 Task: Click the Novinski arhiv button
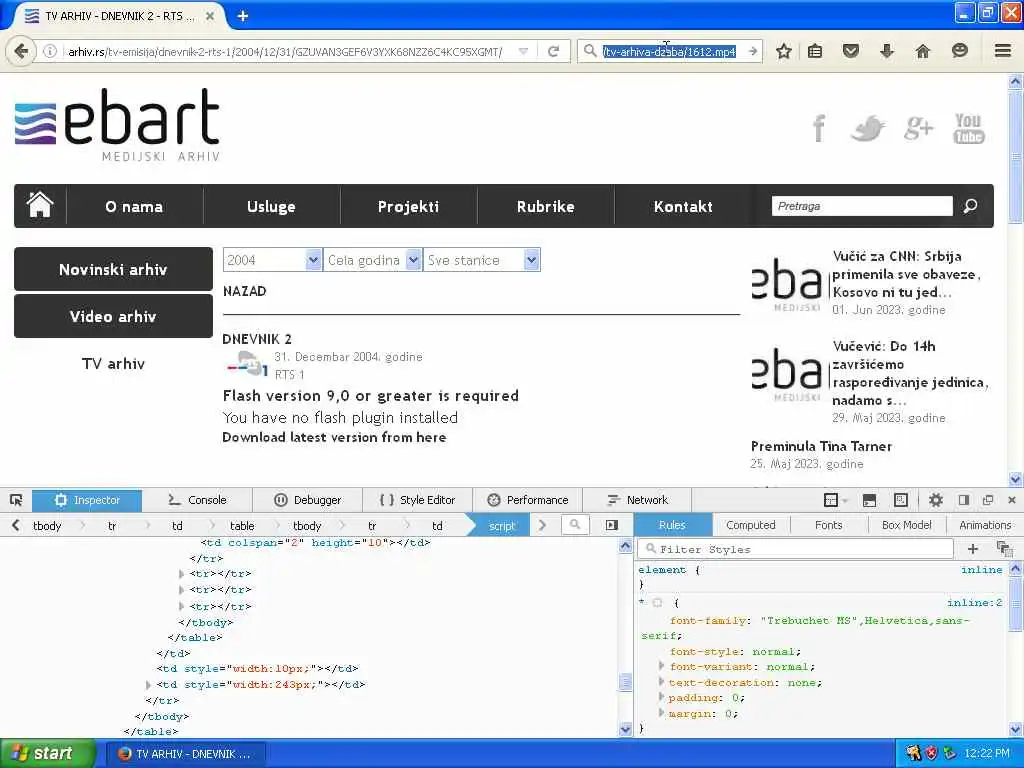tap(113, 269)
